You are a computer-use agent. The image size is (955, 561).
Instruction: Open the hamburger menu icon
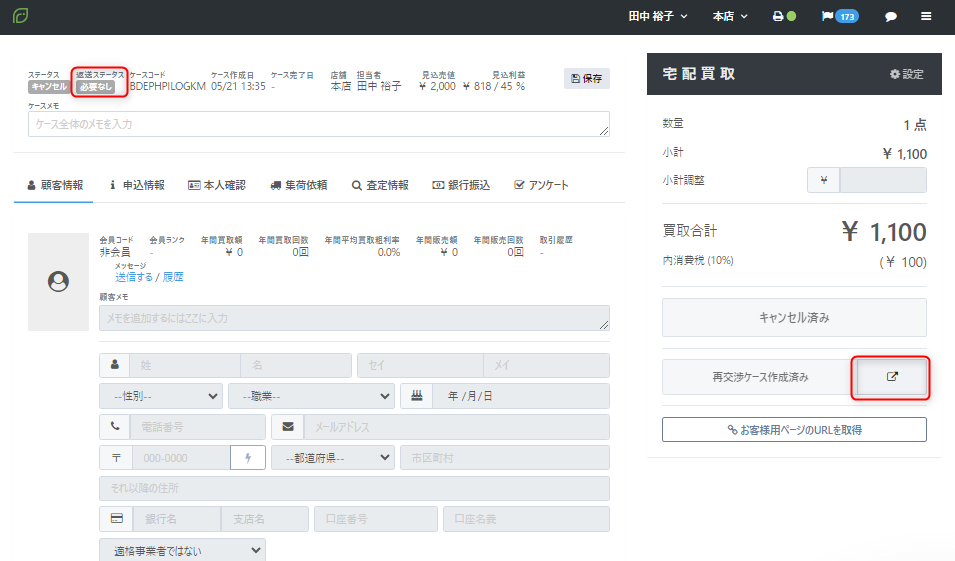pos(927,17)
